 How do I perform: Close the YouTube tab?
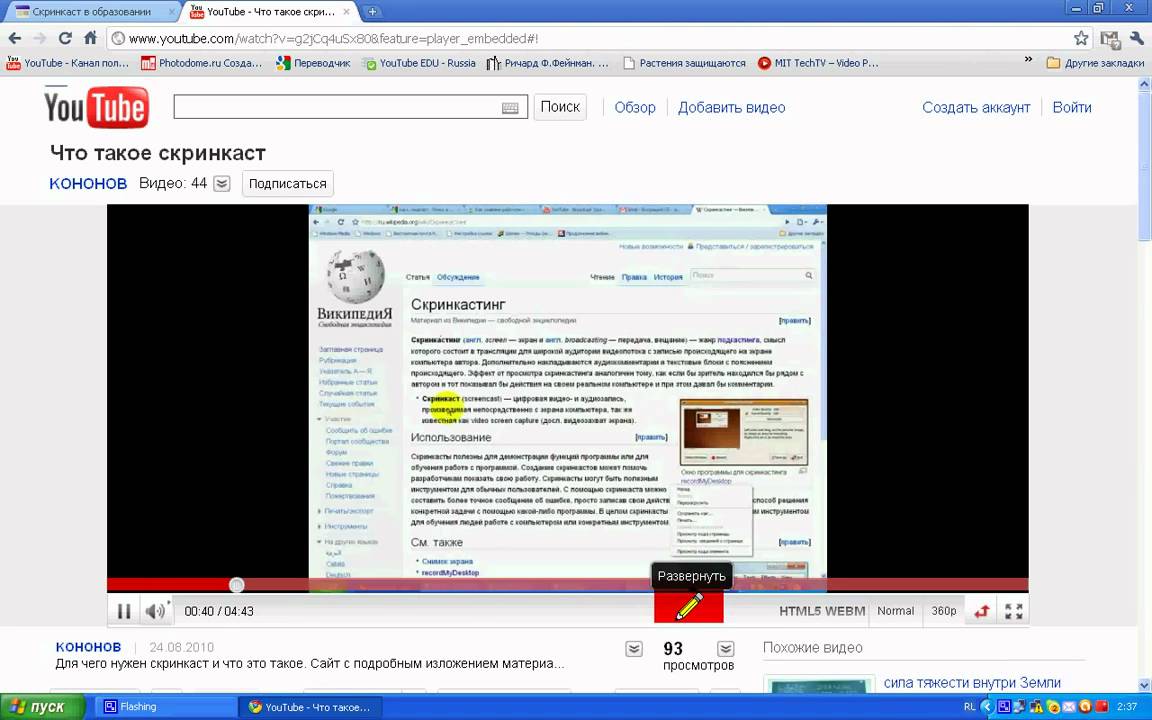tap(346, 12)
